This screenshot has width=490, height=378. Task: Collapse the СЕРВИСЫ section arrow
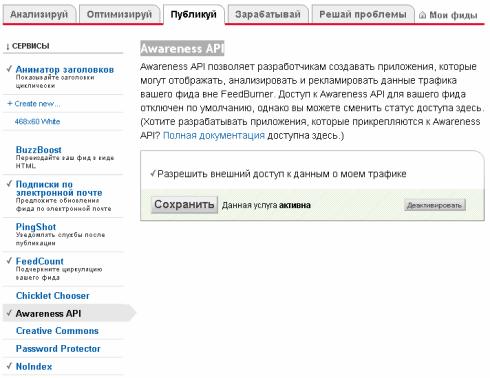[x=7, y=46]
